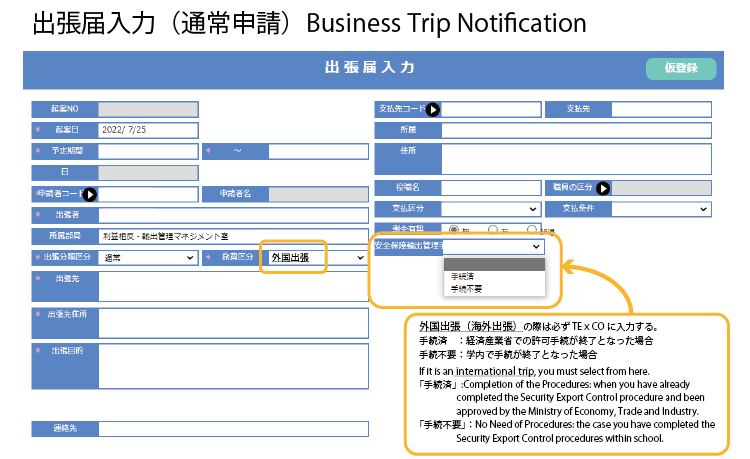
Task: Click the 支払先コード input field
Action: coord(491,109)
